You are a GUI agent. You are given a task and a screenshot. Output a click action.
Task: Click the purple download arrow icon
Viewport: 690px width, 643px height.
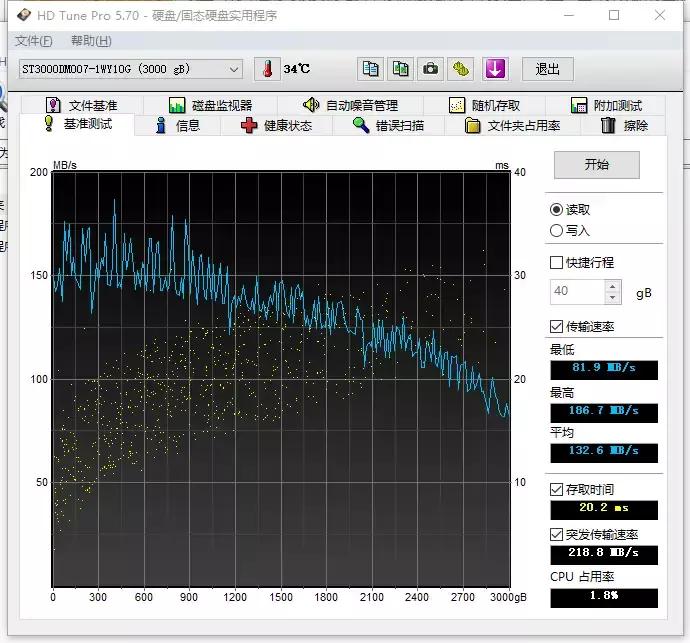(496, 69)
